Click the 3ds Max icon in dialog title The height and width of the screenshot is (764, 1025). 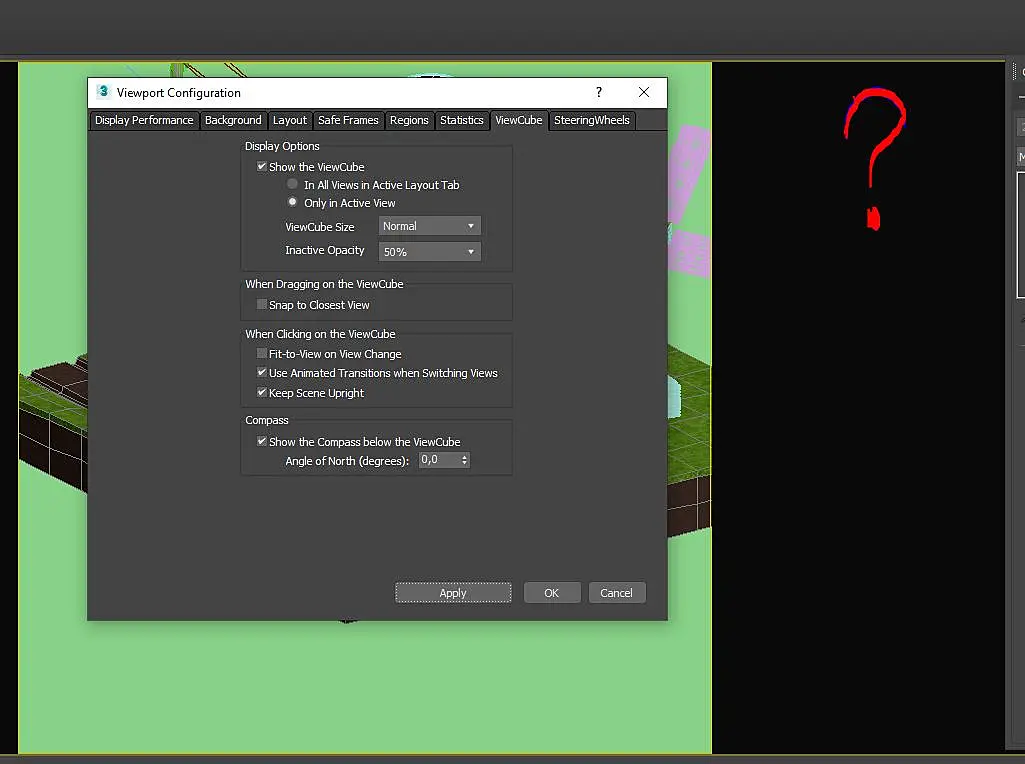click(x=103, y=92)
